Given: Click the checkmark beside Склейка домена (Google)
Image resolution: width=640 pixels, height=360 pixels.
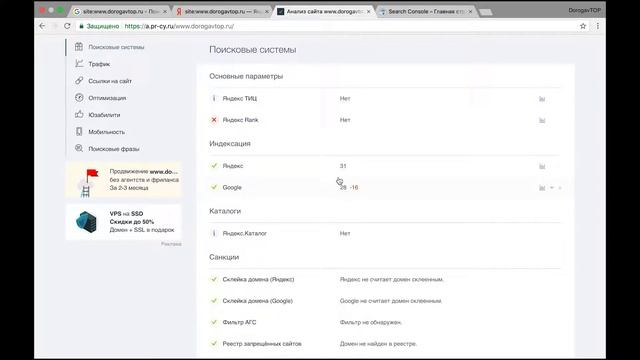Looking at the screenshot, I should (x=214, y=301).
